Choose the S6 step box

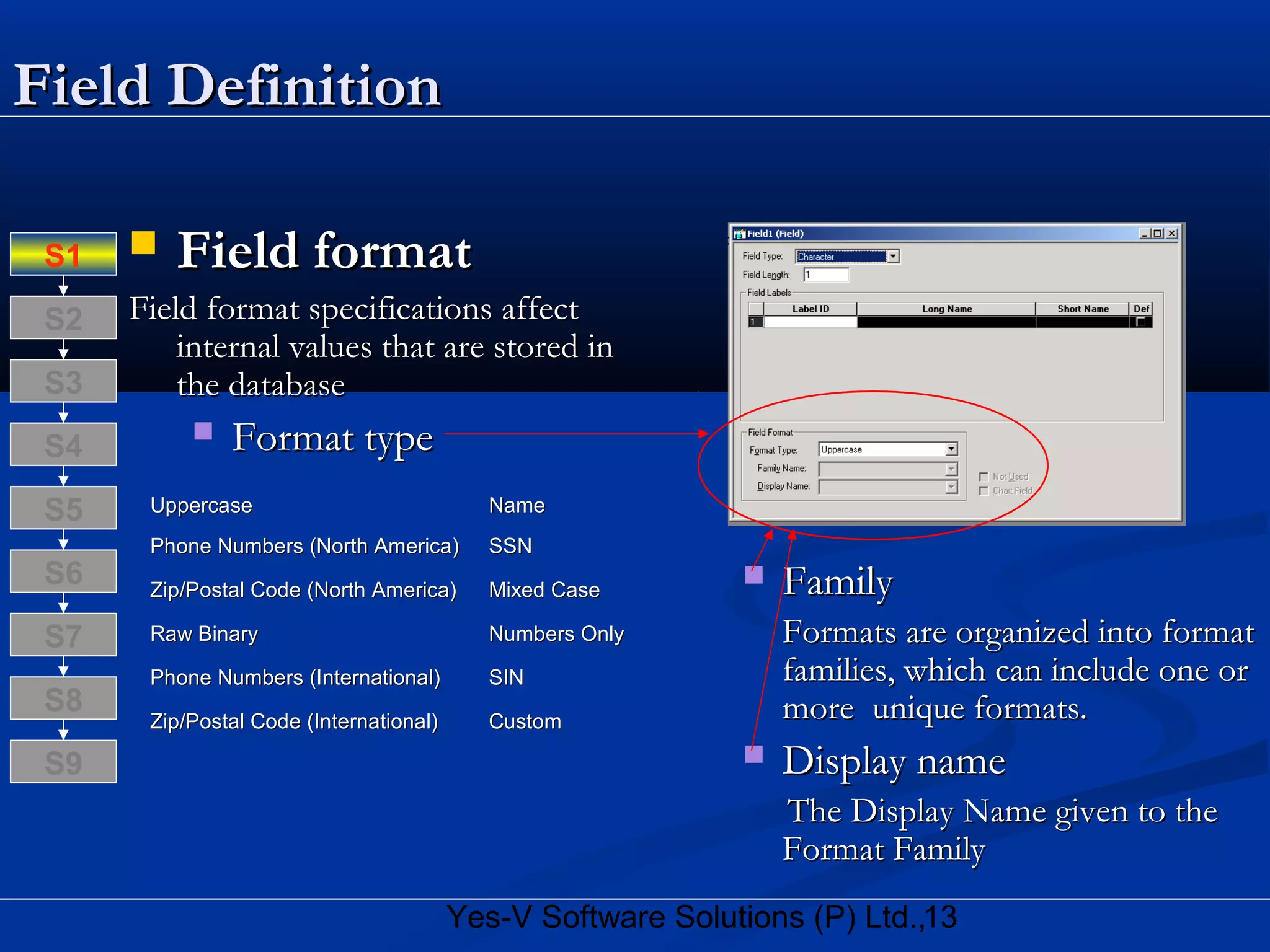(63, 571)
